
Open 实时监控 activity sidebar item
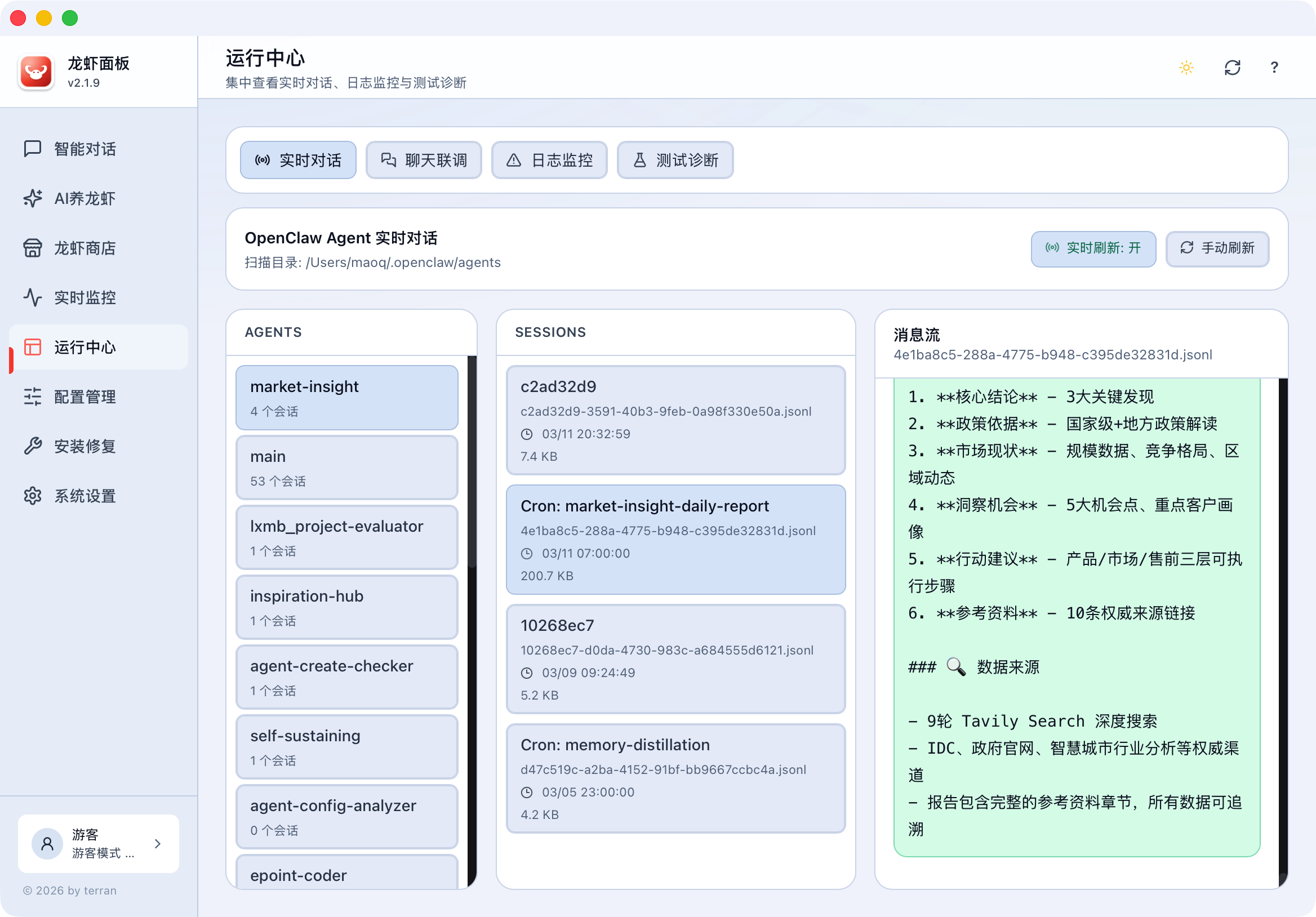click(85, 297)
